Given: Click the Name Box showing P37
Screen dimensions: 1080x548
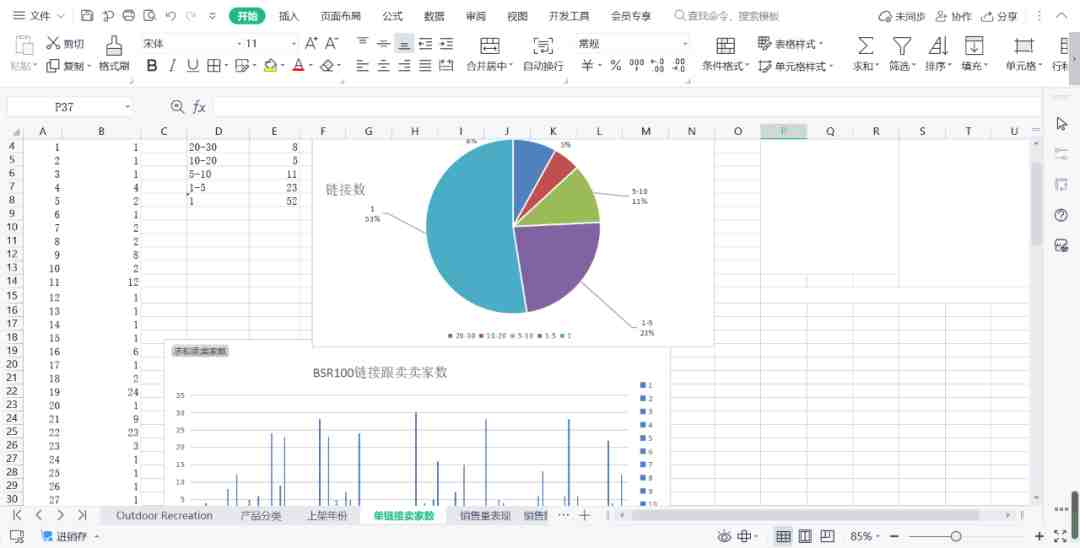Looking at the screenshot, I should (x=70, y=107).
